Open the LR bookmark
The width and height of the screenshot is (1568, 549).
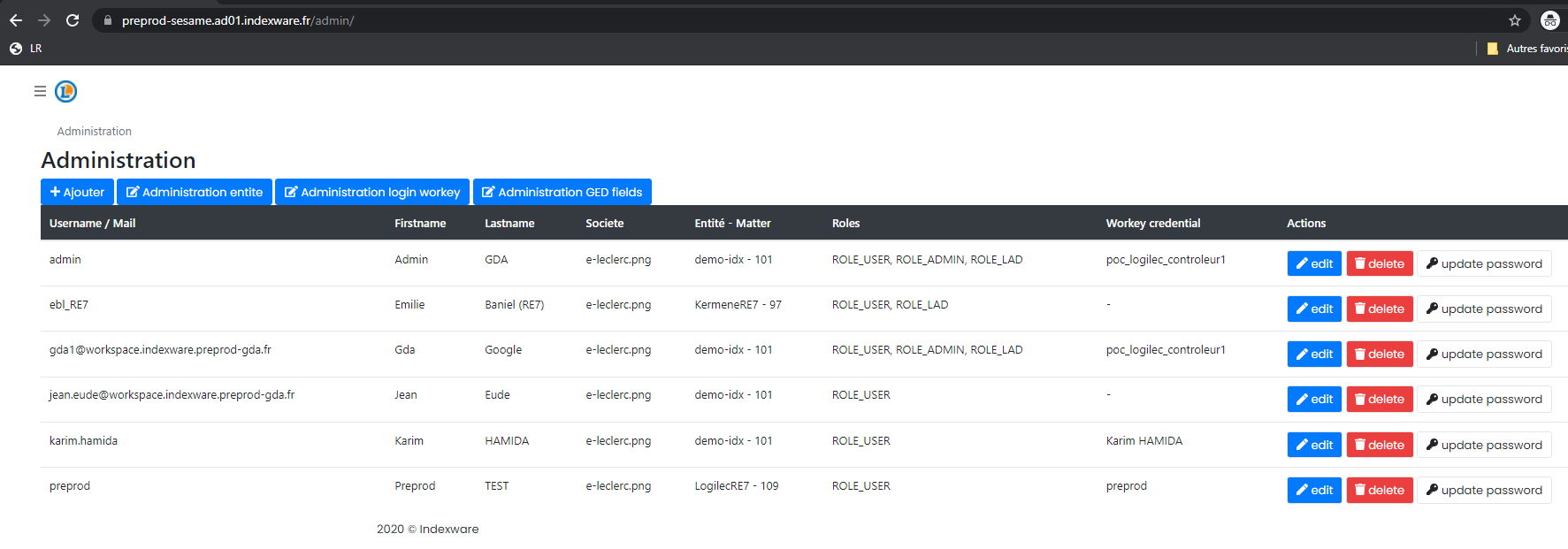[x=26, y=49]
